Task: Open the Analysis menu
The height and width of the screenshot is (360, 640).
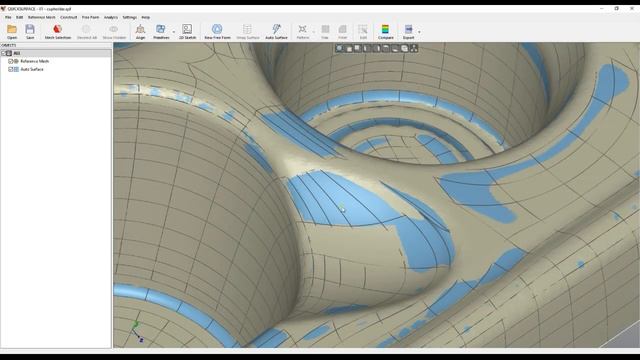Action: click(111, 18)
